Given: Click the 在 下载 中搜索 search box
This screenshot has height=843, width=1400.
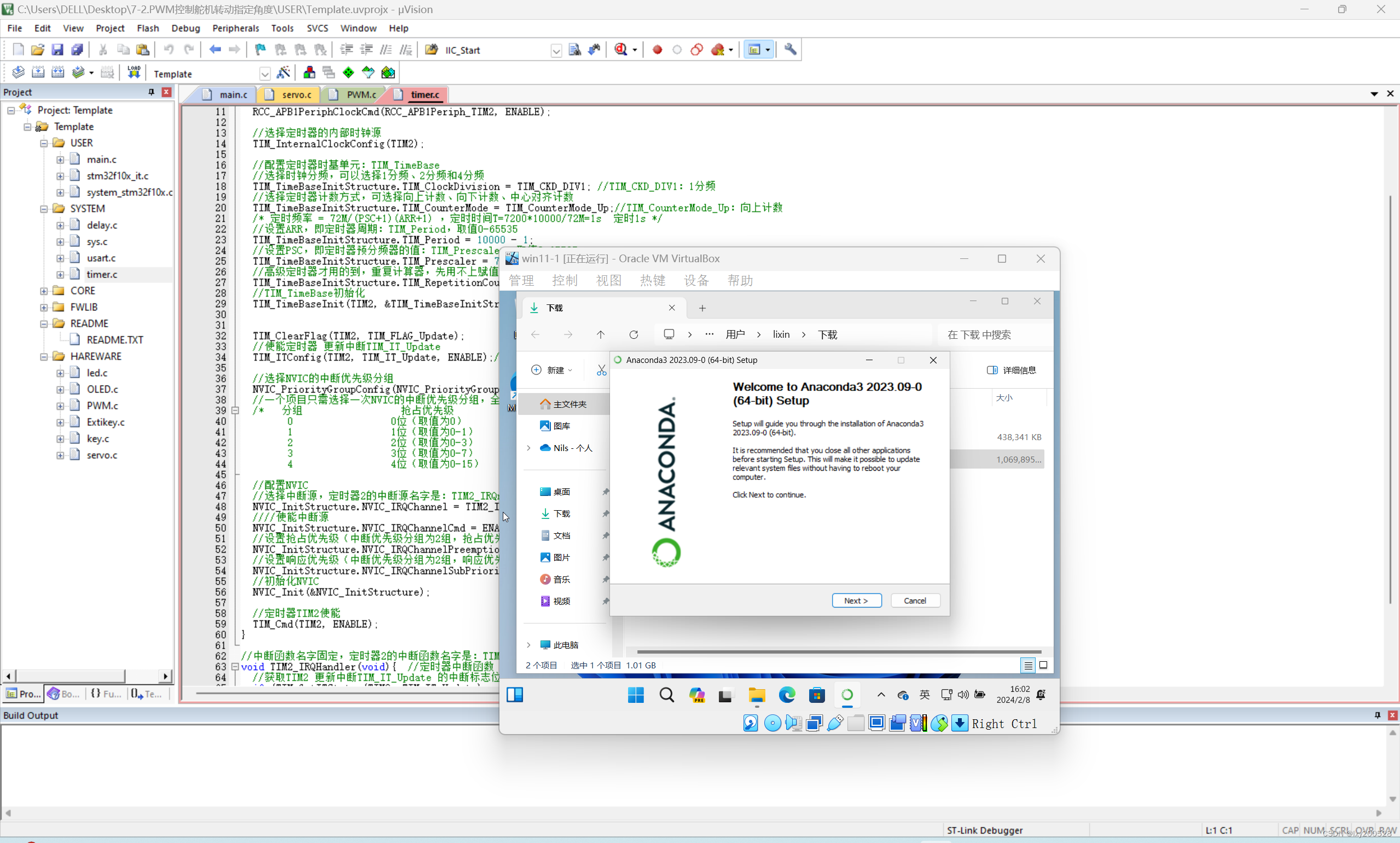Looking at the screenshot, I should click(995, 334).
